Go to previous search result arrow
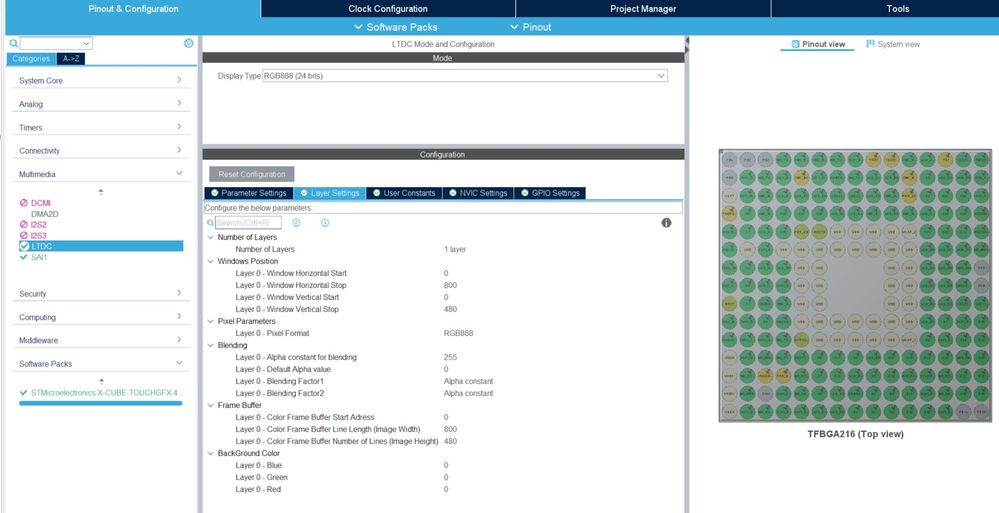This screenshot has width=999, height=513. pyautogui.click(x=296, y=222)
